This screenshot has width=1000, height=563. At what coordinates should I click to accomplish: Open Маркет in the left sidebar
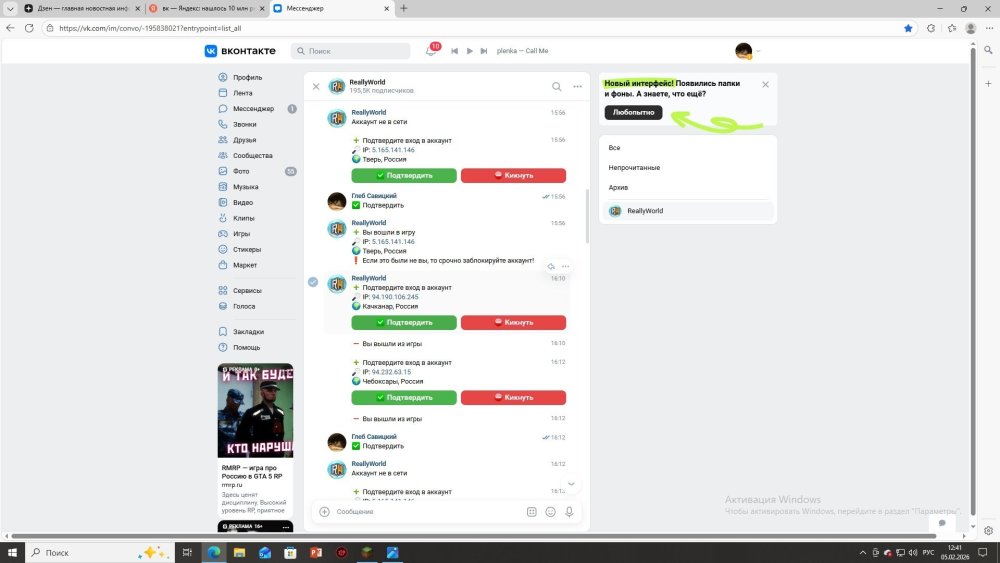pyautogui.click(x=245, y=265)
